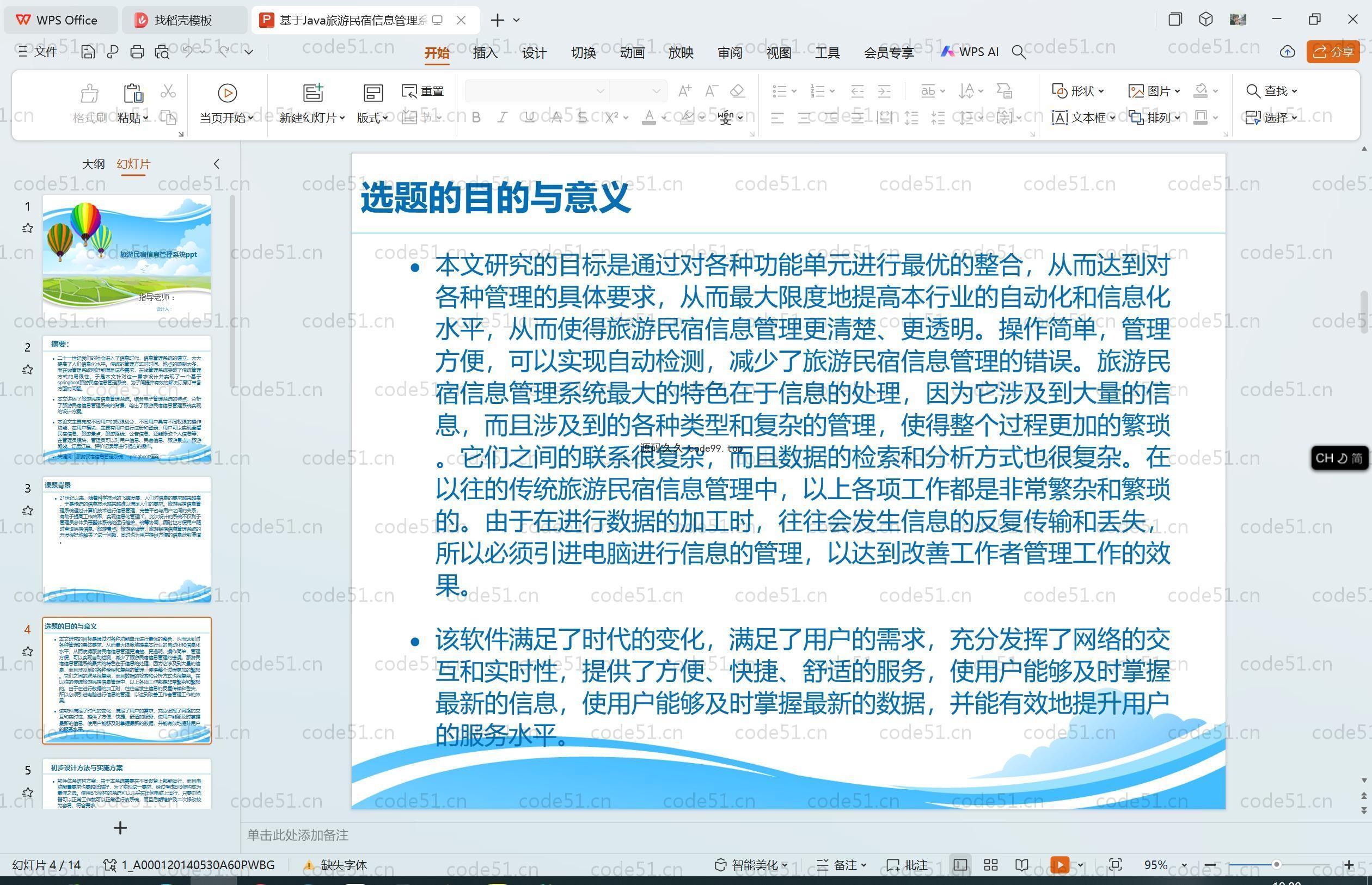Click 查找 find button
Viewport: 1372px width, 885px height.
click(1271, 91)
